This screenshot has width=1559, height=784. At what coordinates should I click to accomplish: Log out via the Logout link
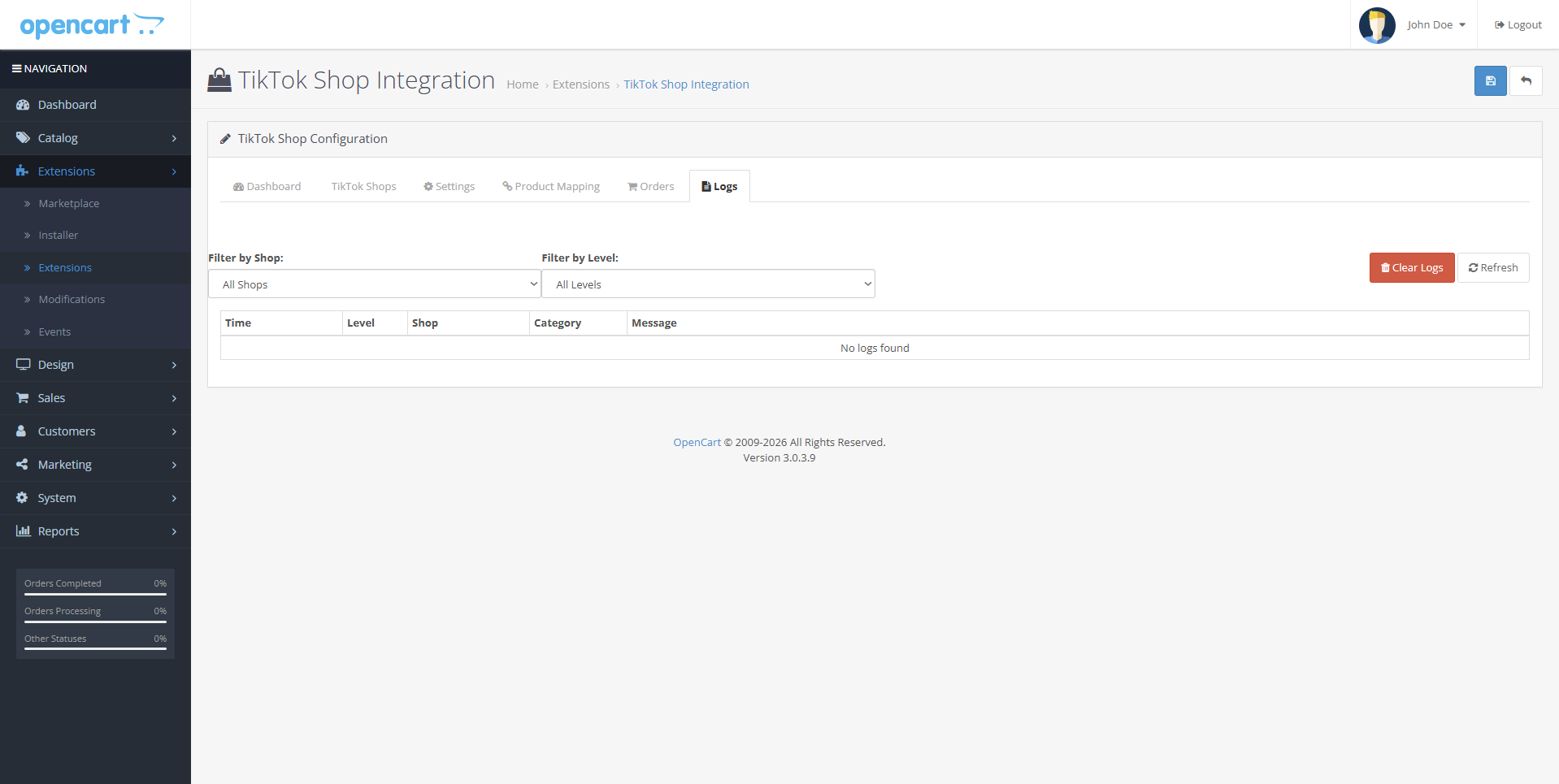(1518, 25)
